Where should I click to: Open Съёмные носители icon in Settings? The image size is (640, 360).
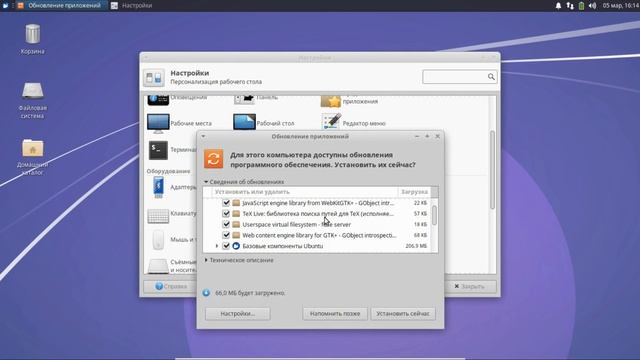click(158, 266)
